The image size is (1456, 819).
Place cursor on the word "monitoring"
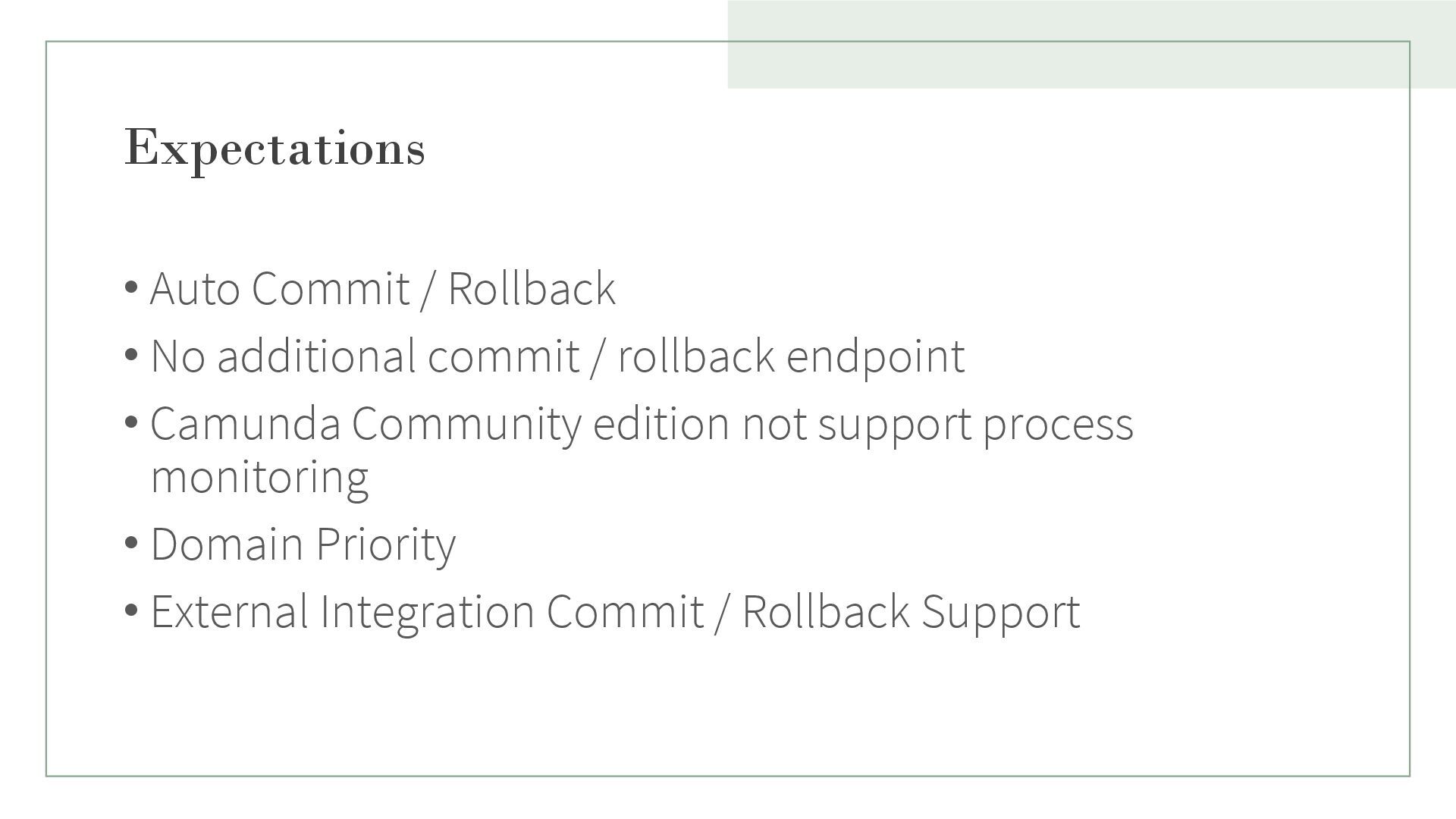pyautogui.click(x=259, y=478)
